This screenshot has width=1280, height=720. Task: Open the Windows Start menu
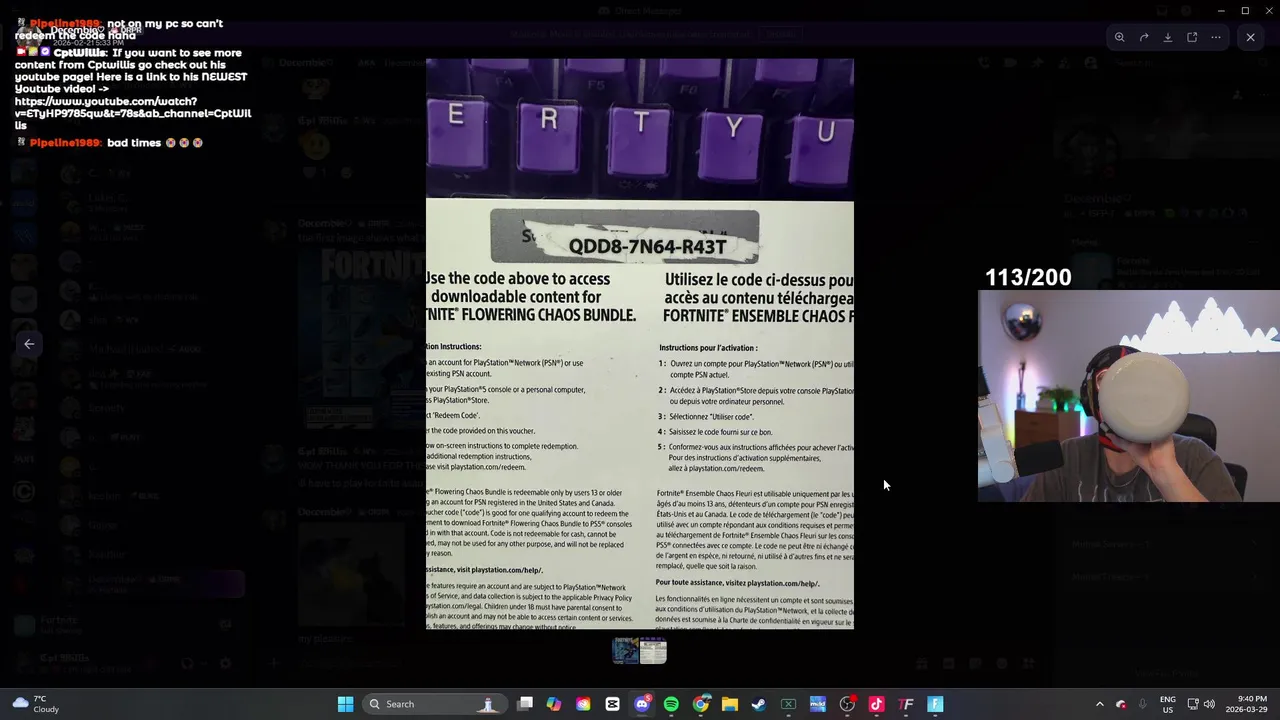pyautogui.click(x=345, y=704)
